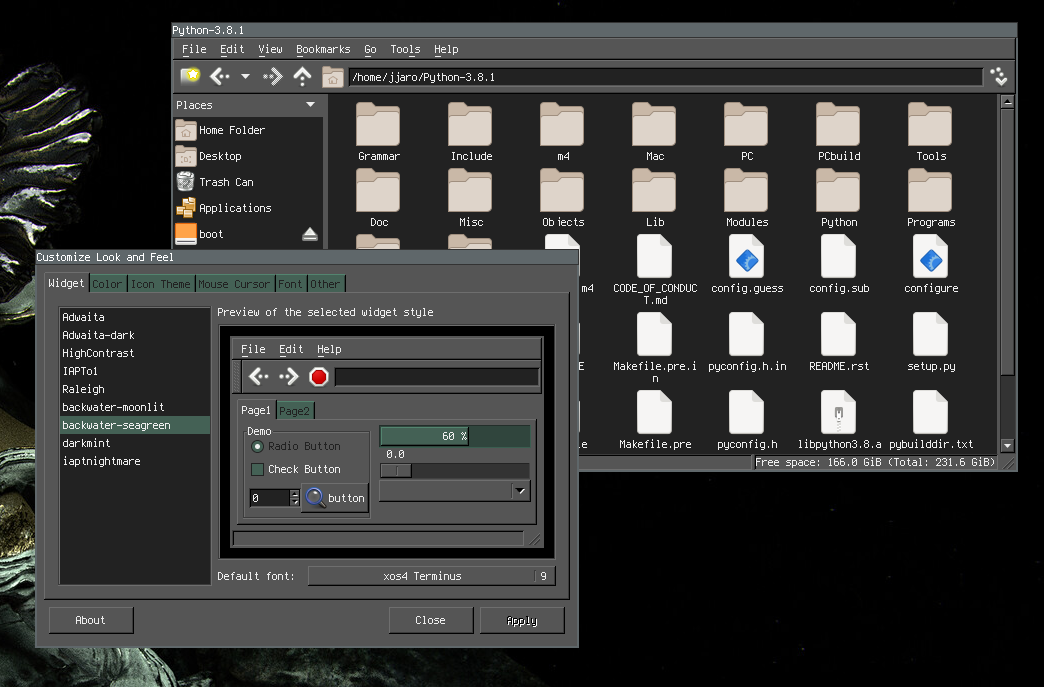Eject the boot volume
Image resolution: width=1044 pixels, height=687 pixels.
coord(310,234)
